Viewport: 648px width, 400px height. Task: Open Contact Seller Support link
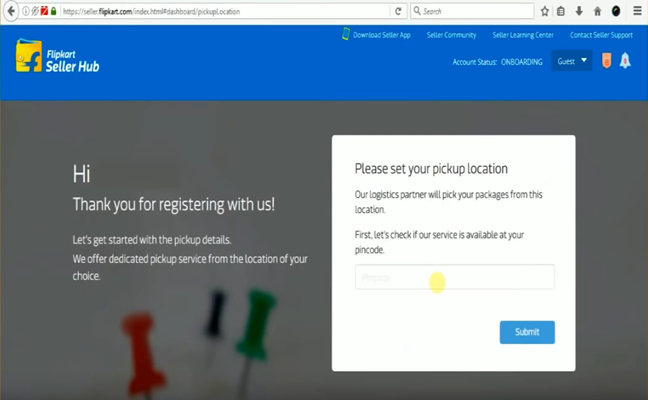click(x=601, y=35)
